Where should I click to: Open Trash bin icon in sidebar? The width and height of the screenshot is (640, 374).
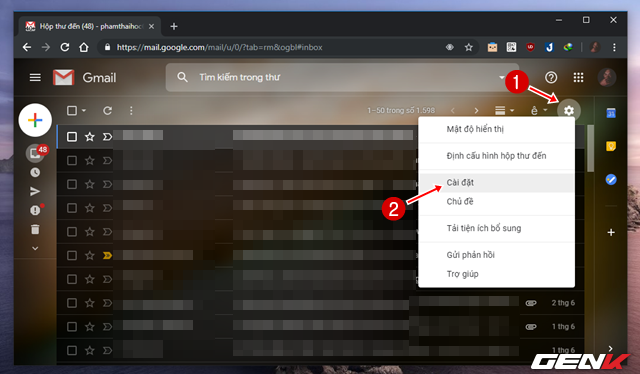[35, 229]
